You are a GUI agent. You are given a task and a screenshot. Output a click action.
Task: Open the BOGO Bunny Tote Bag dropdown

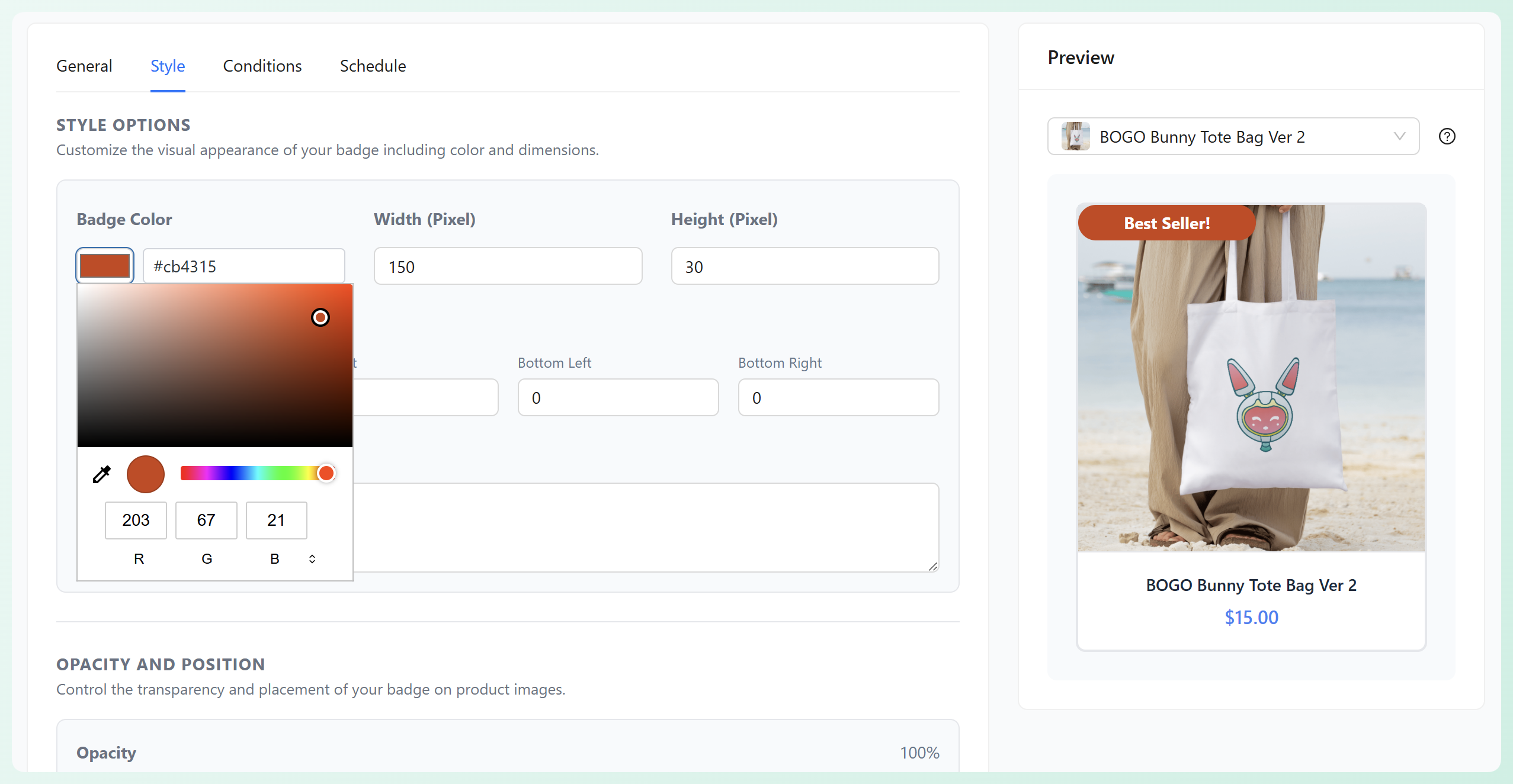[1232, 137]
